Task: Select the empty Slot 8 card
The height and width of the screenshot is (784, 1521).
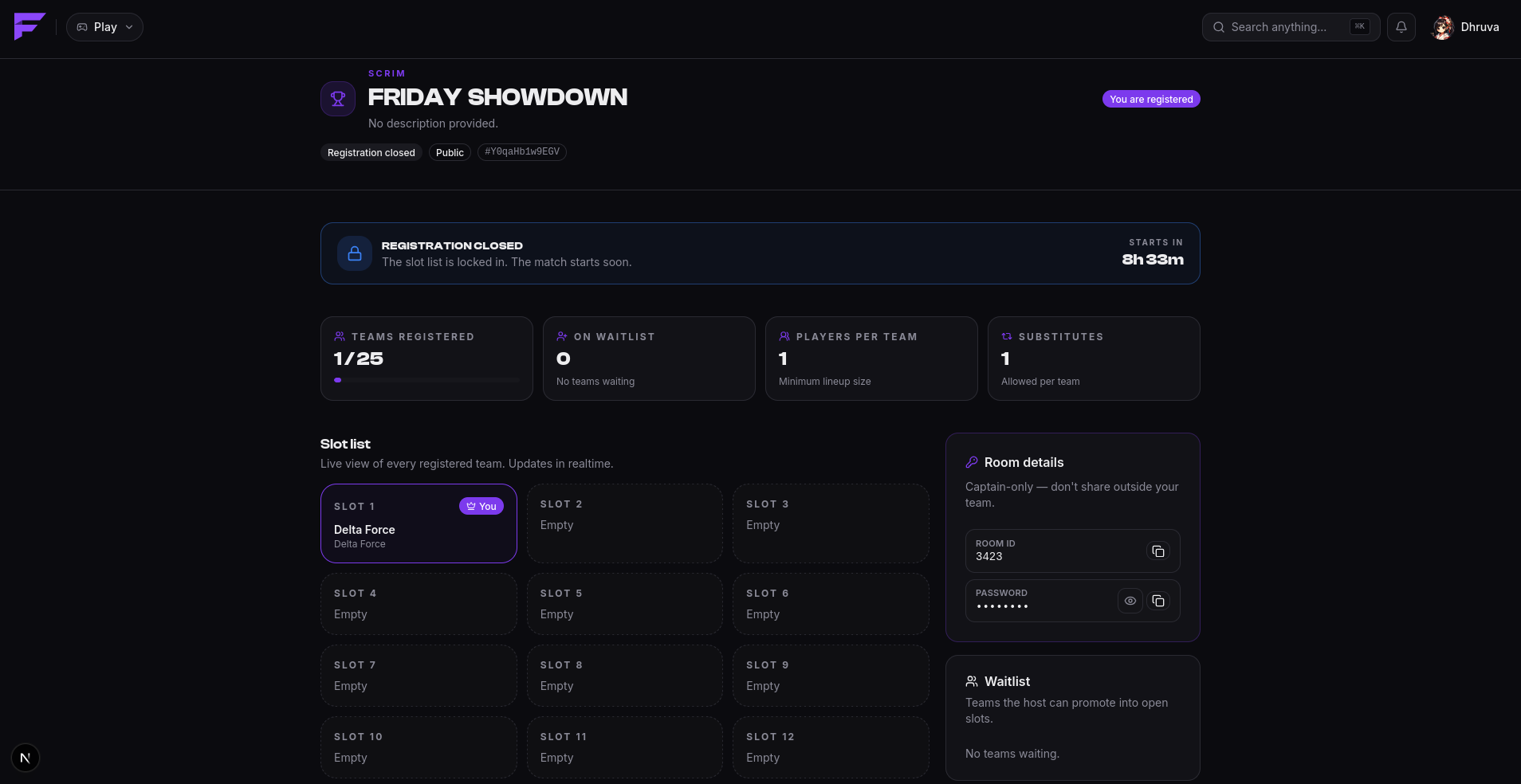Action: point(625,676)
